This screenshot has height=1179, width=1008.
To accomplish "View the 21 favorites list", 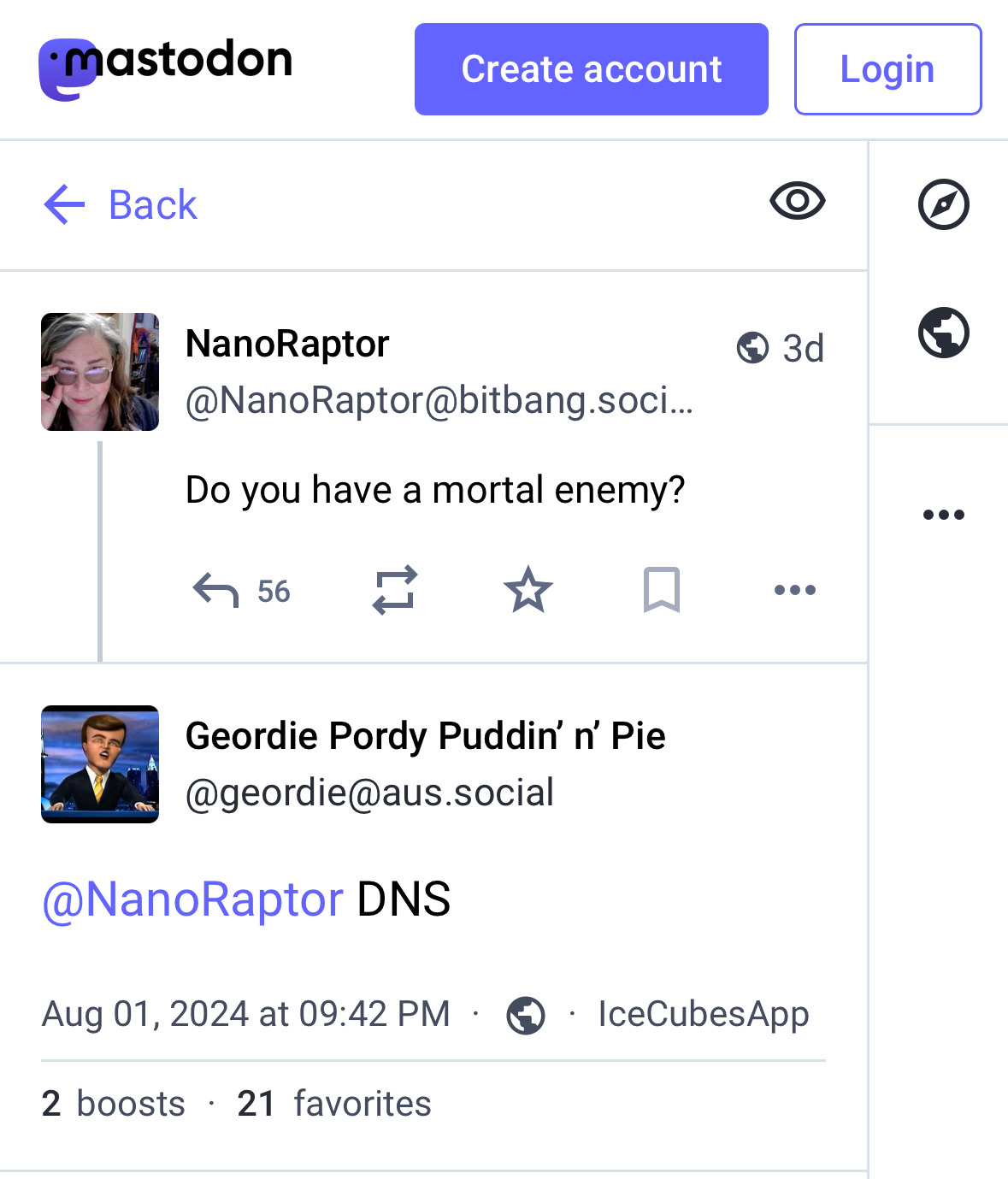I will (334, 1104).
